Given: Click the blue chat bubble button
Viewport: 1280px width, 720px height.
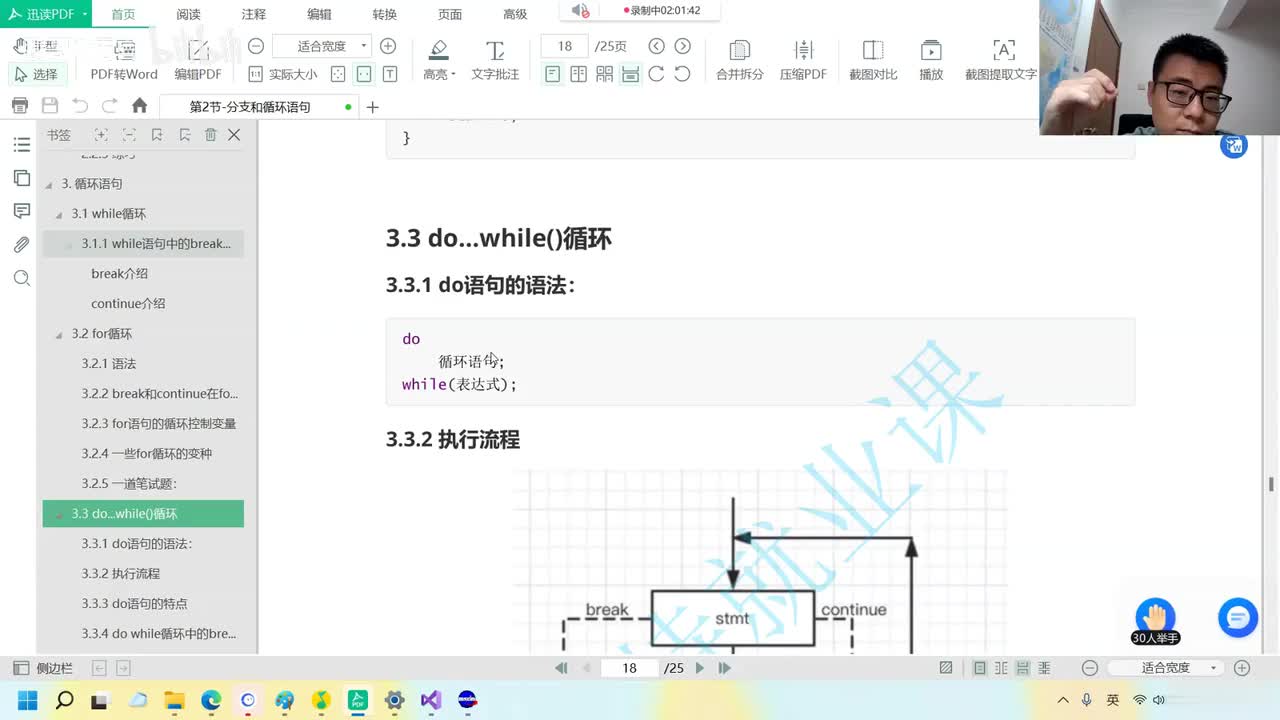Looking at the screenshot, I should (x=1238, y=618).
